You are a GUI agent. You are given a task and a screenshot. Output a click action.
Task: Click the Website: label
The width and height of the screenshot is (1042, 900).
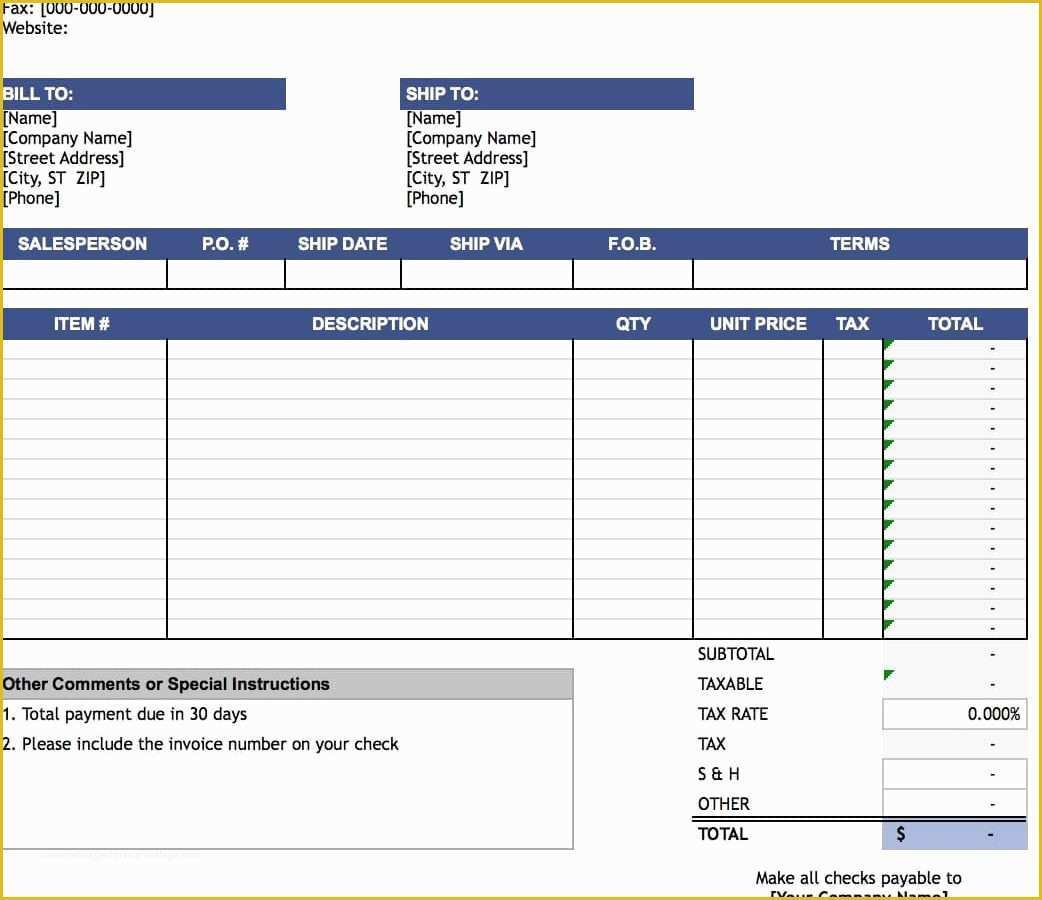pos(35,29)
